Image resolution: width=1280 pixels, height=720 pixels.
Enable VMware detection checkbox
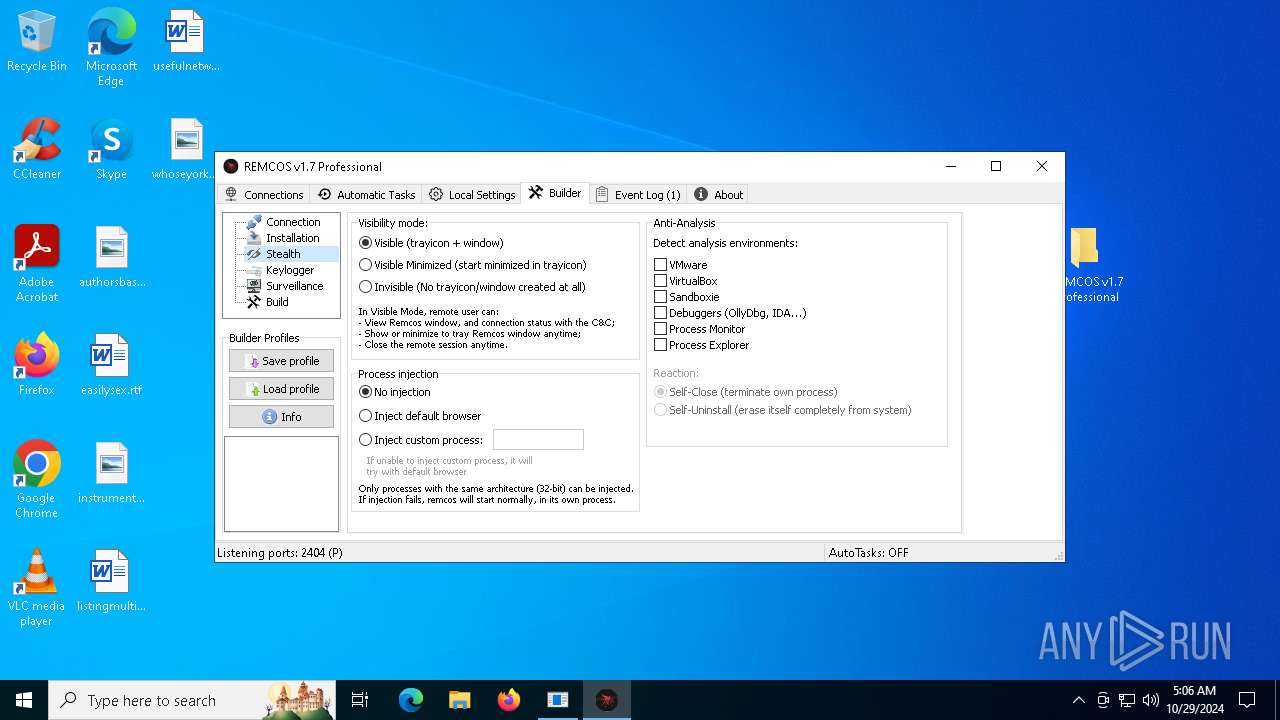(x=660, y=265)
